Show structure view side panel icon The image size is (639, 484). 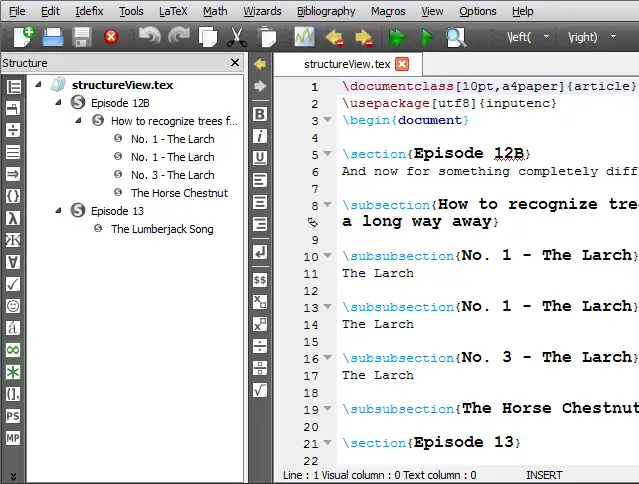[13, 87]
